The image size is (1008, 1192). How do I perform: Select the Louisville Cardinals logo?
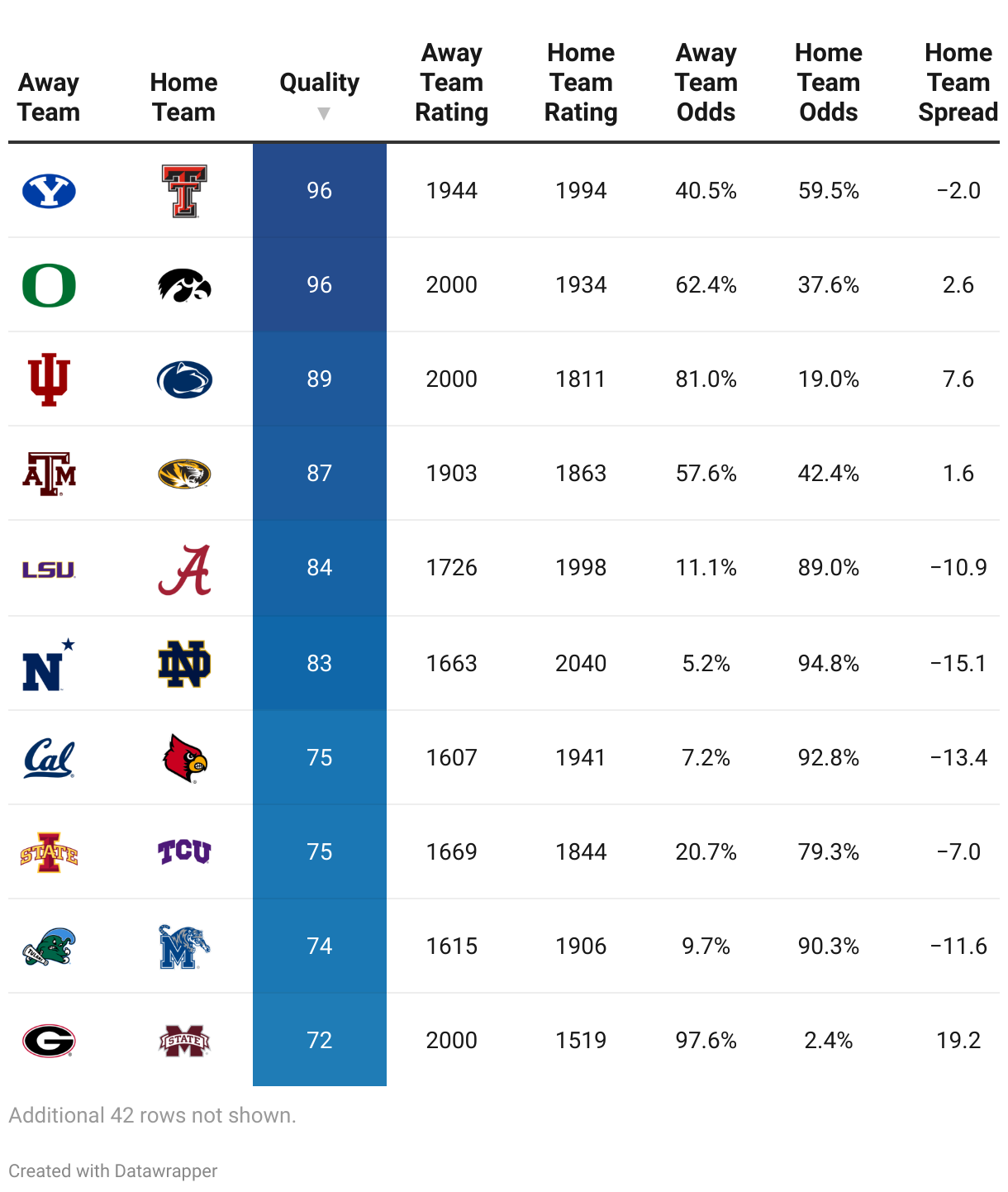pos(184,758)
